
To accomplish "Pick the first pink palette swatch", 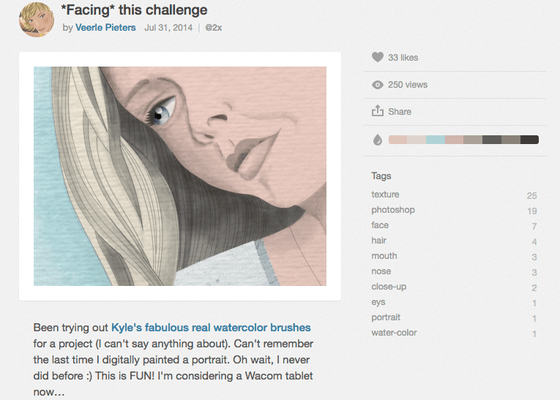I will click(398, 140).
